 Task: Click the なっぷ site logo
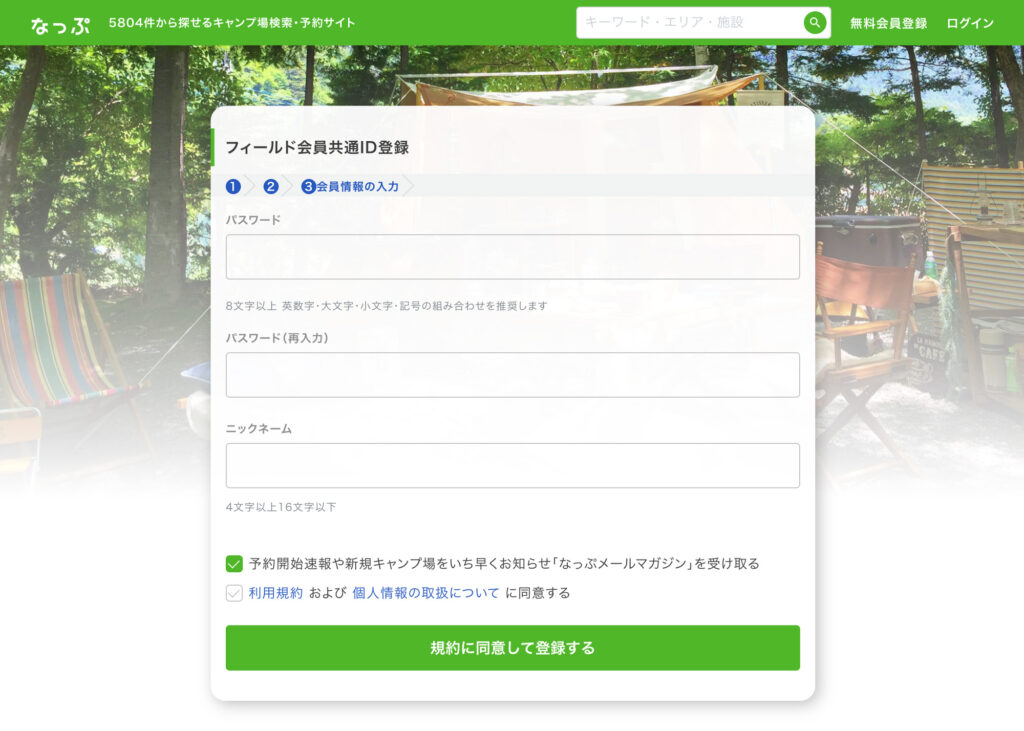(x=59, y=24)
